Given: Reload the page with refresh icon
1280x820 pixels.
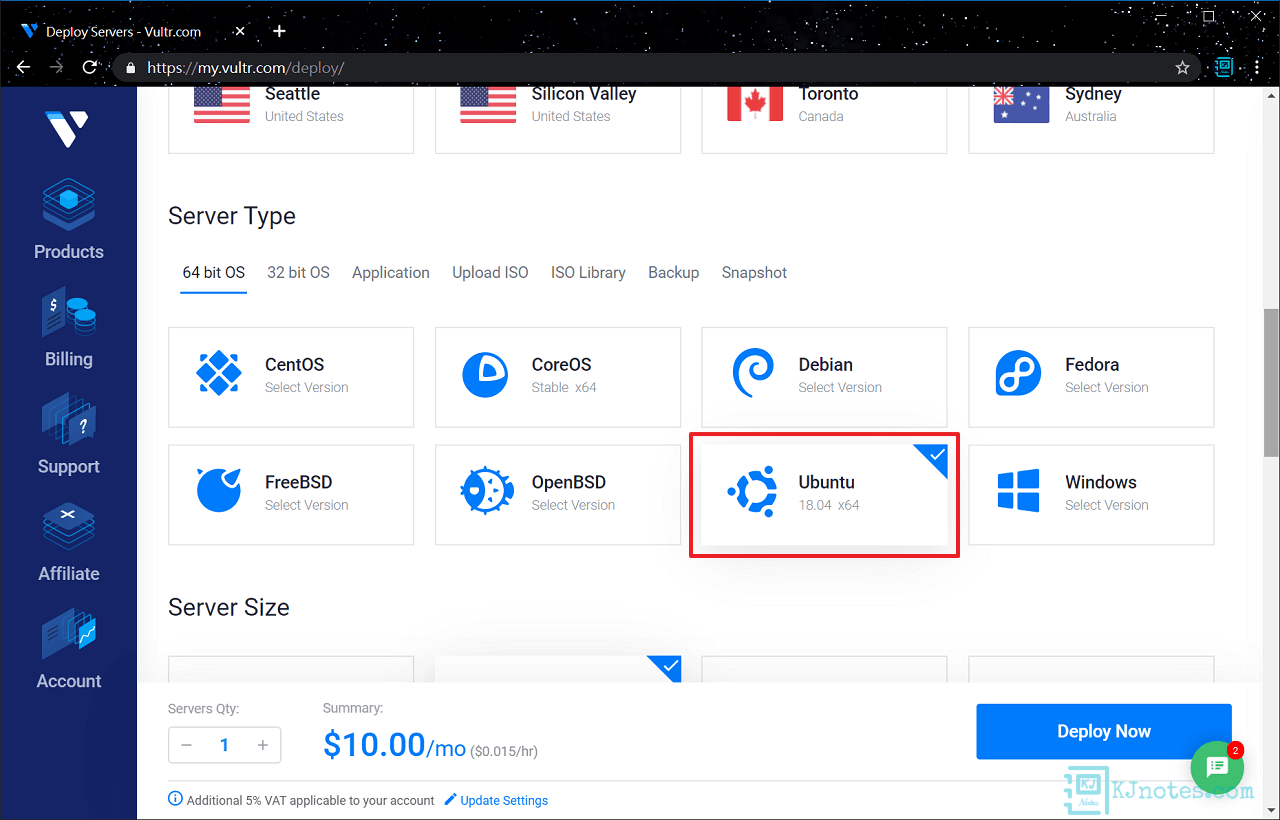Looking at the screenshot, I should 90,67.
